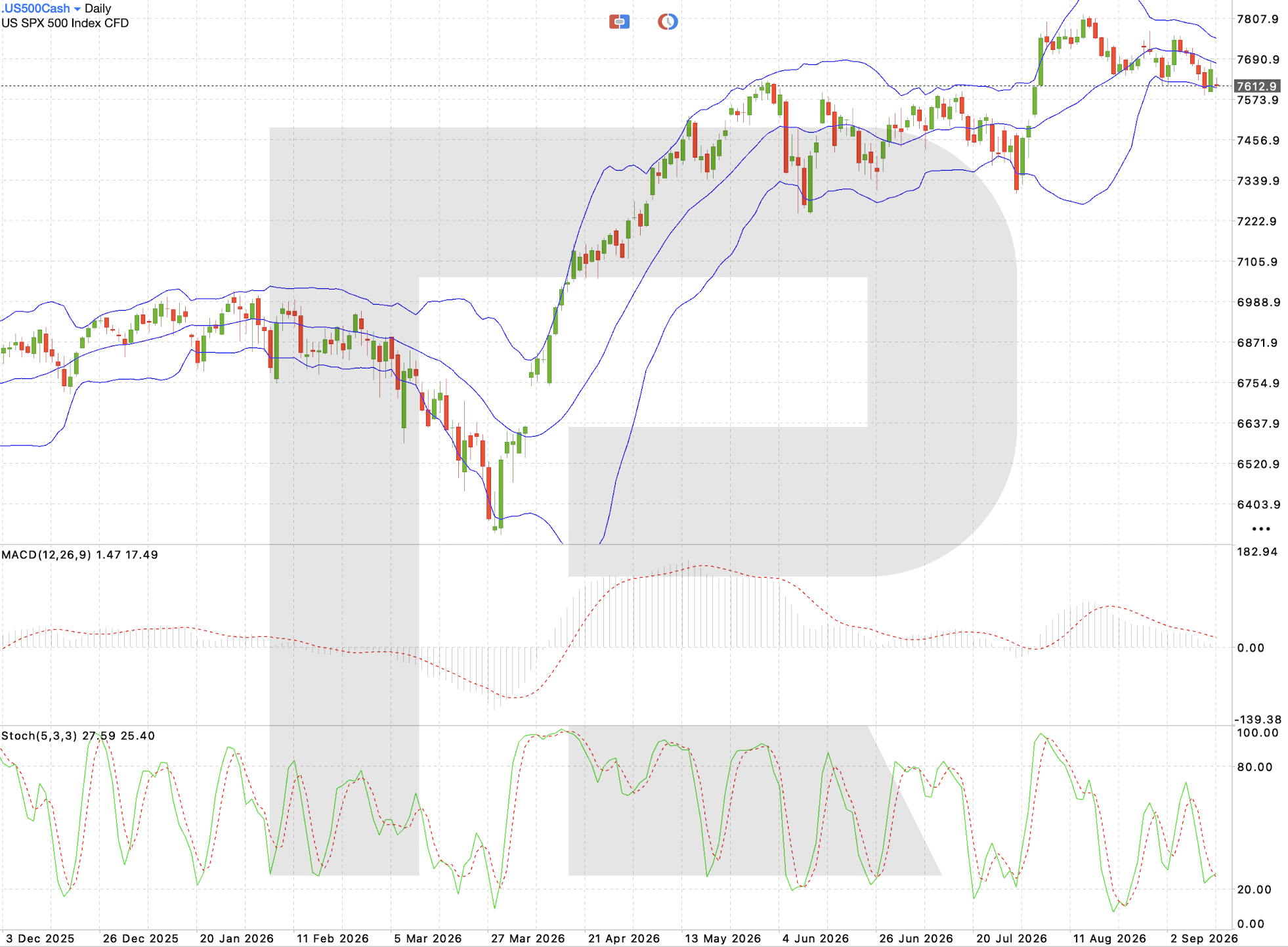Viewport: 1288px width, 947px height.
Task: Open the three-dots more options menu
Action: [1261, 529]
